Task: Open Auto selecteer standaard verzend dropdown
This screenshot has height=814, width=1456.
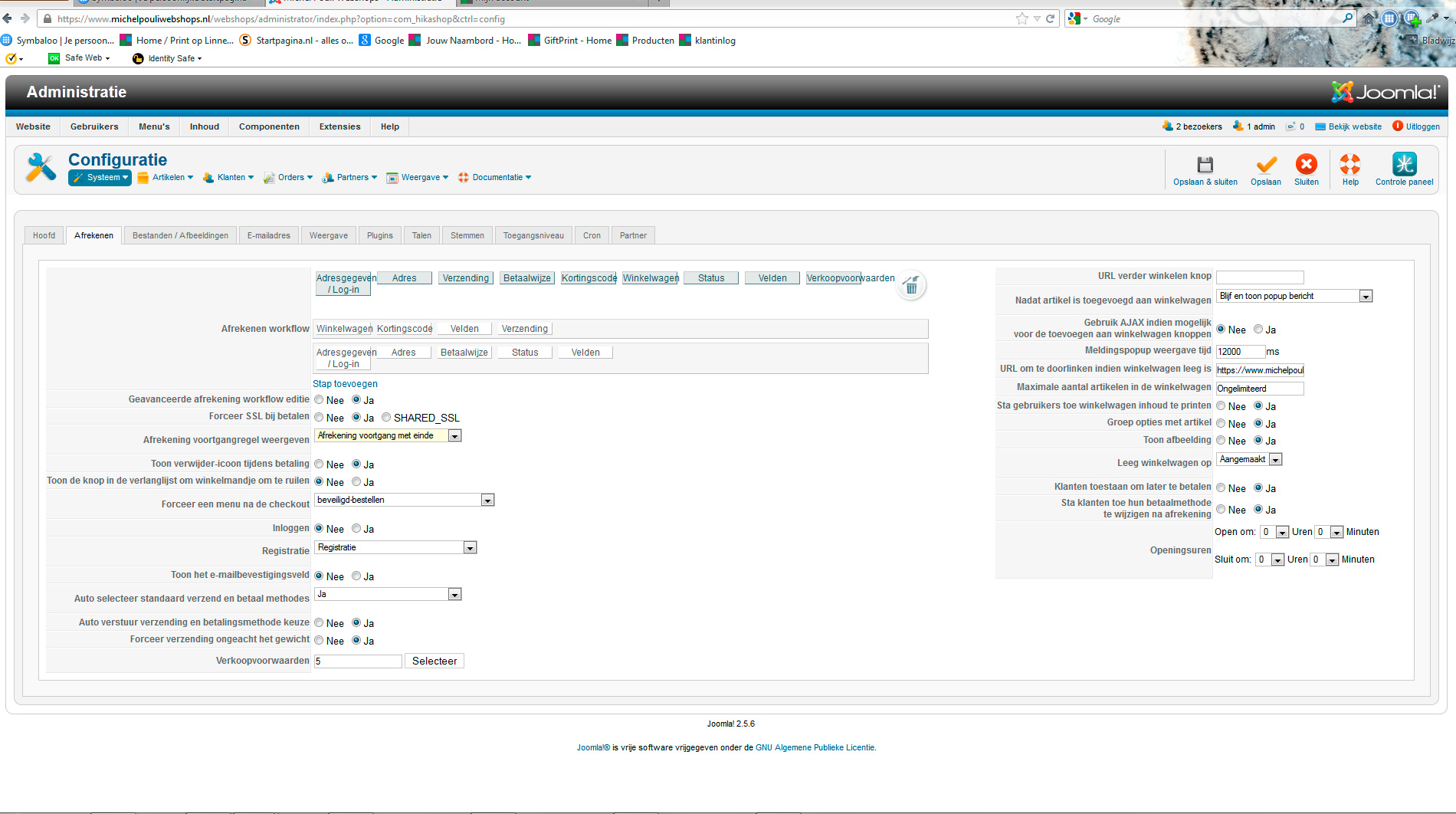Action: pyautogui.click(x=388, y=594)
